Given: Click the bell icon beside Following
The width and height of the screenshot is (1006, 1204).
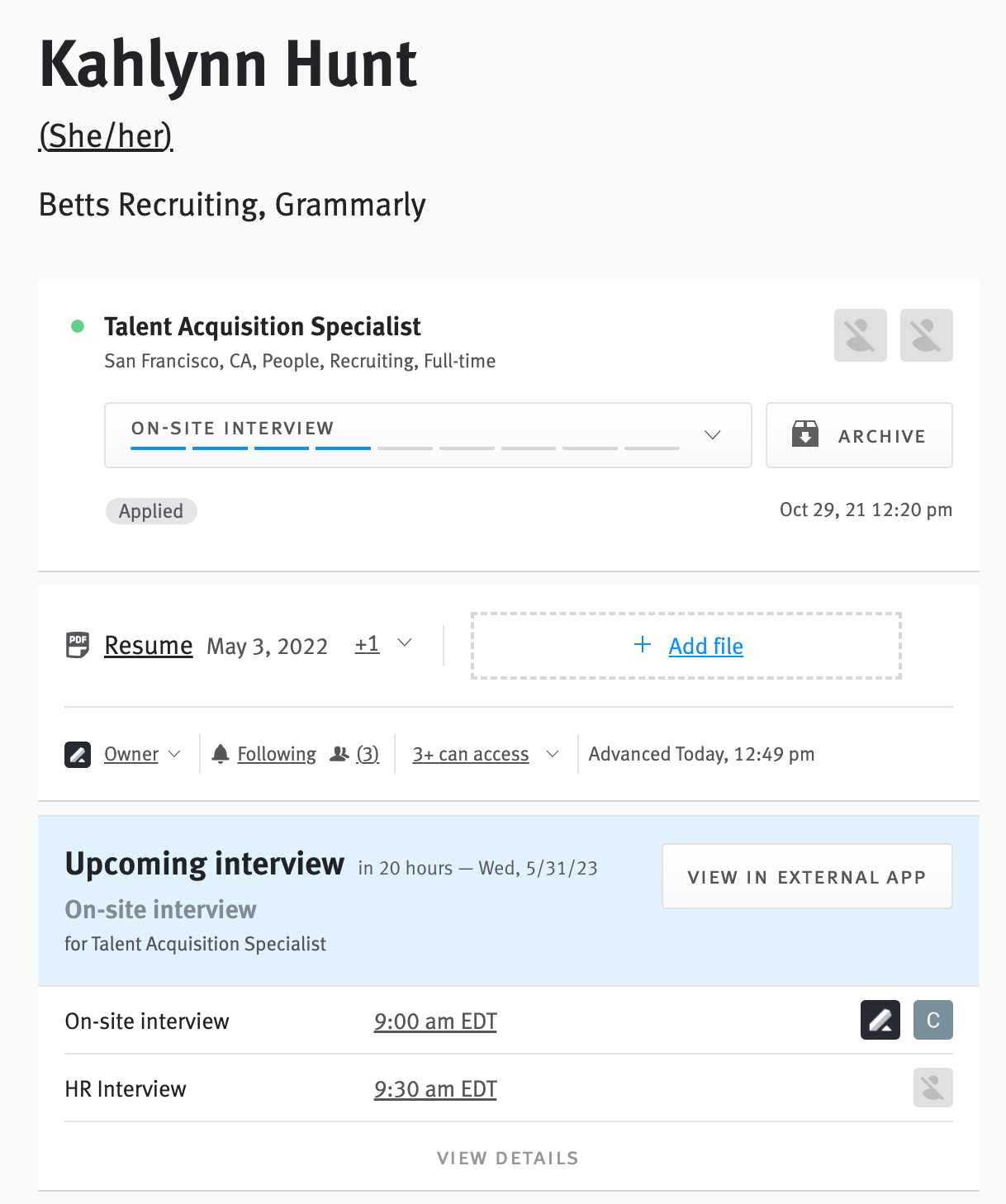Looking at the screenshot, I should coord(221,754).
